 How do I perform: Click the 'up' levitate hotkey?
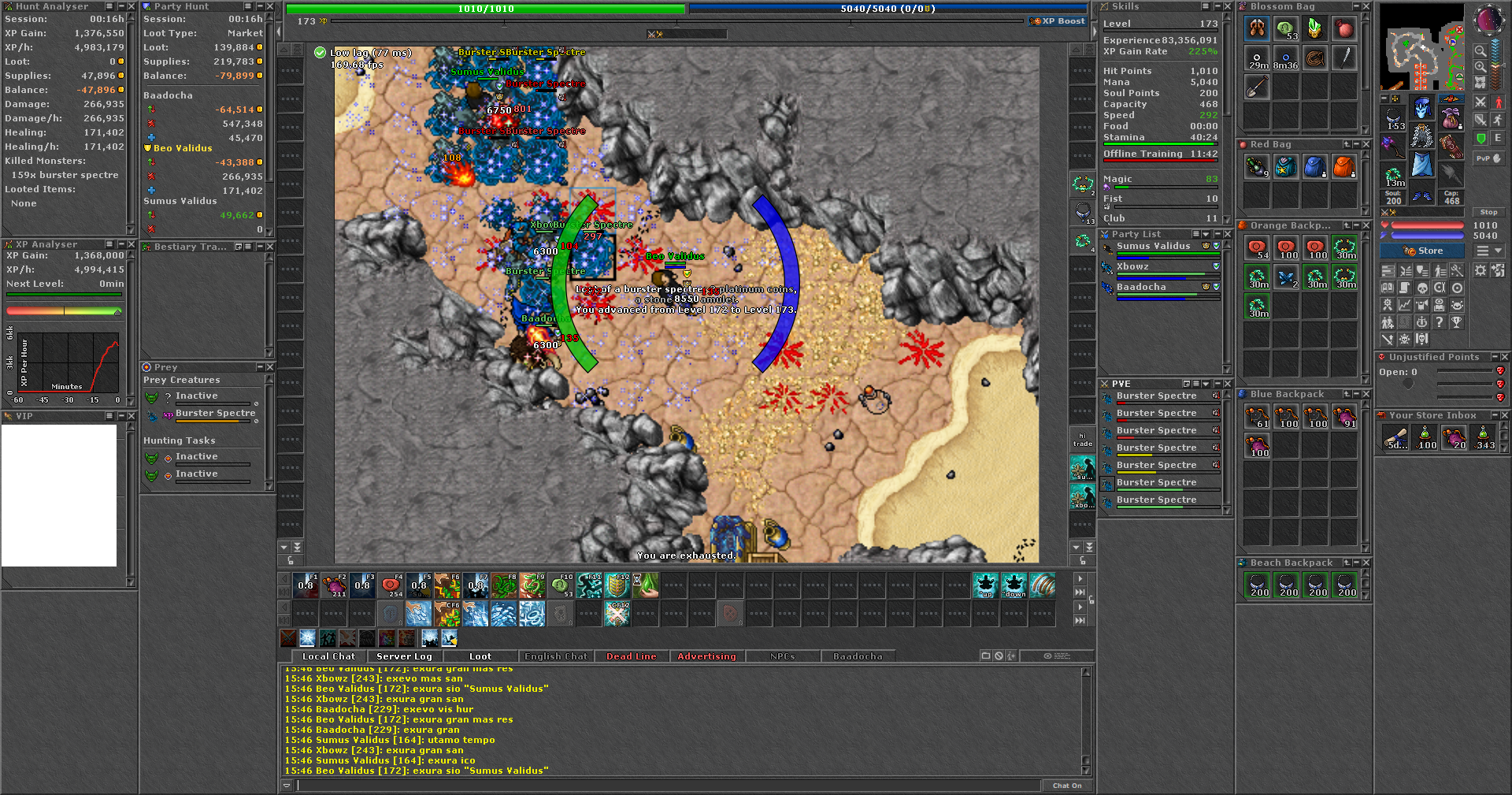click(986, 585)
